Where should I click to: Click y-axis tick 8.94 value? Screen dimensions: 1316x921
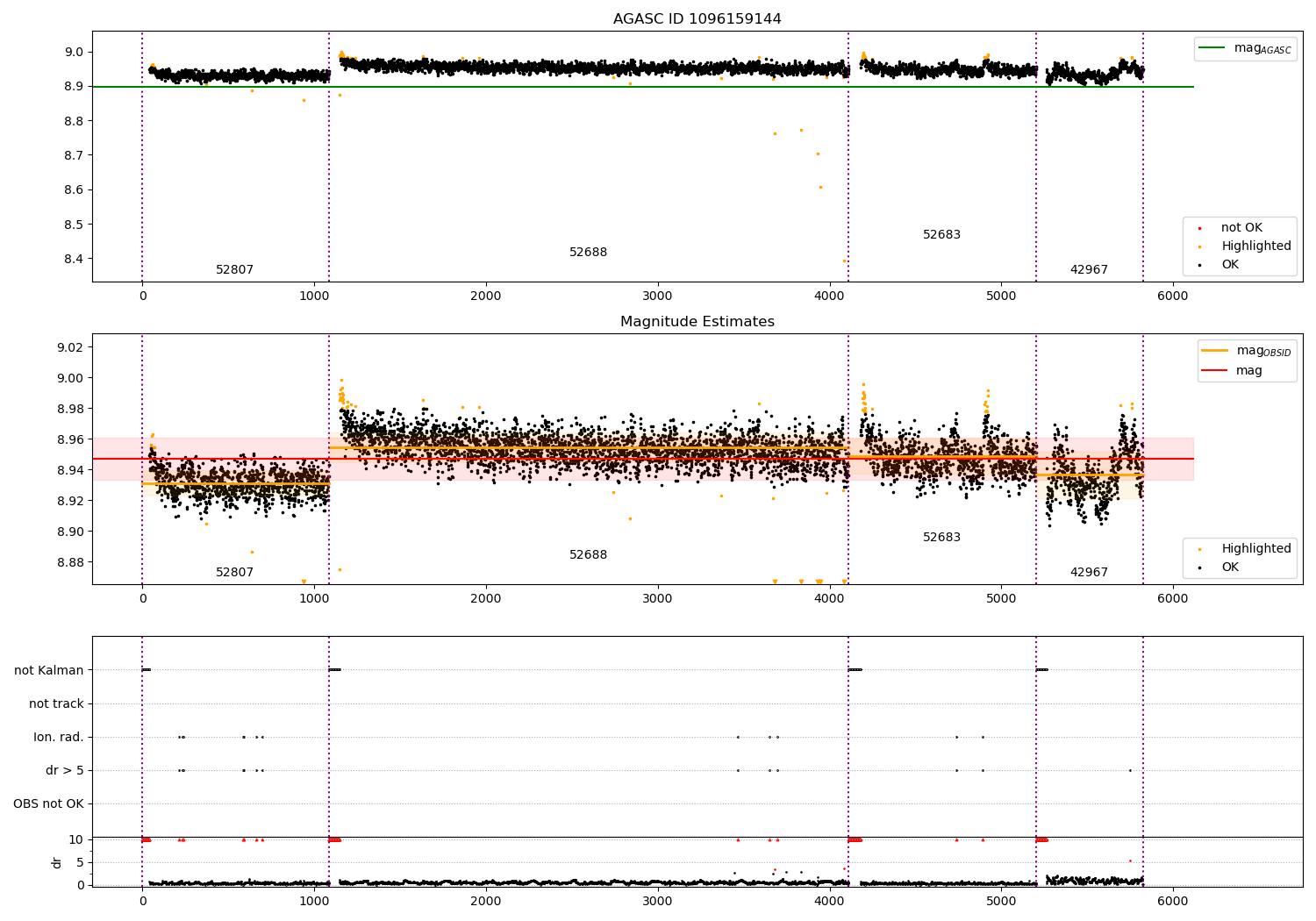coord(72,470)
